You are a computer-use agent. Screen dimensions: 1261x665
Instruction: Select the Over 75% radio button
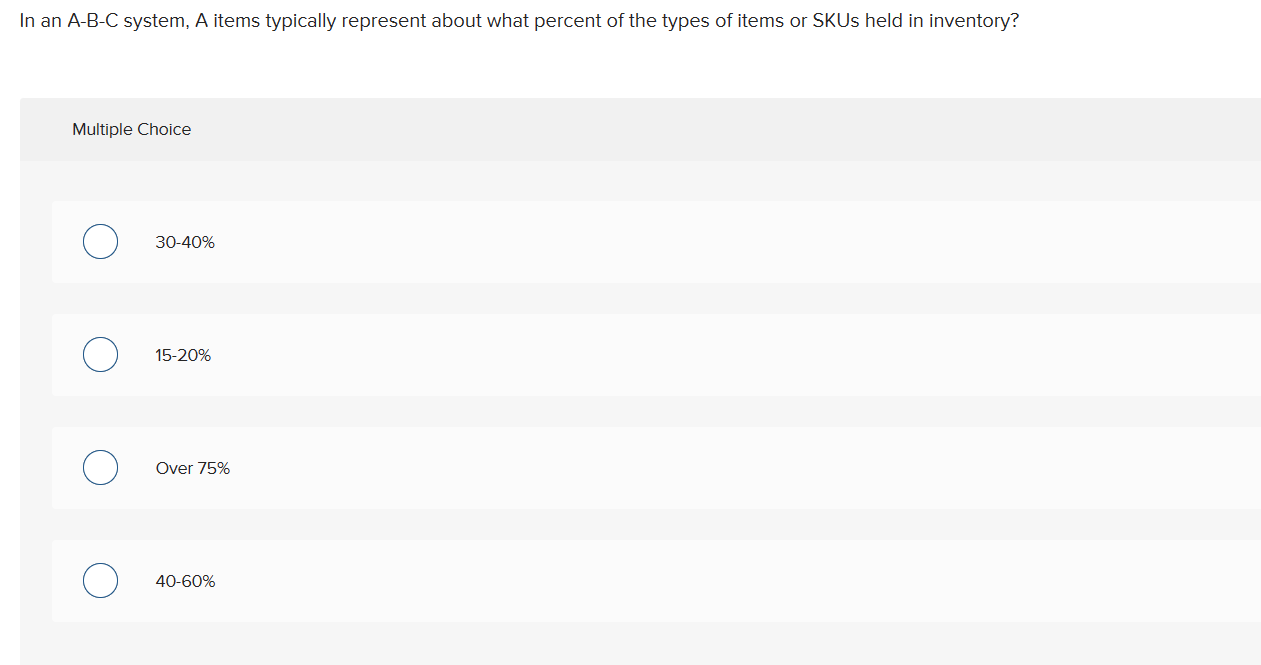[100, 467]
